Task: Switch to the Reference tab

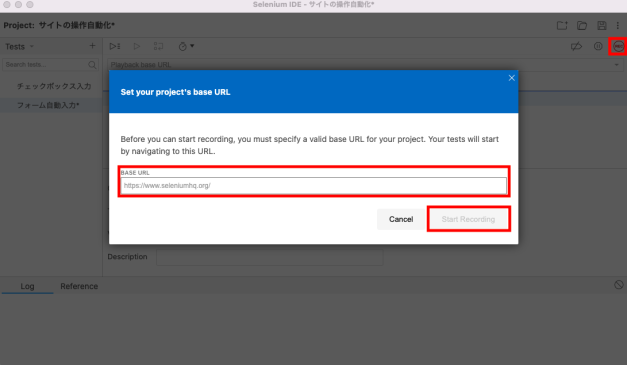Action: pyautogui.click(x=79, y=286)
